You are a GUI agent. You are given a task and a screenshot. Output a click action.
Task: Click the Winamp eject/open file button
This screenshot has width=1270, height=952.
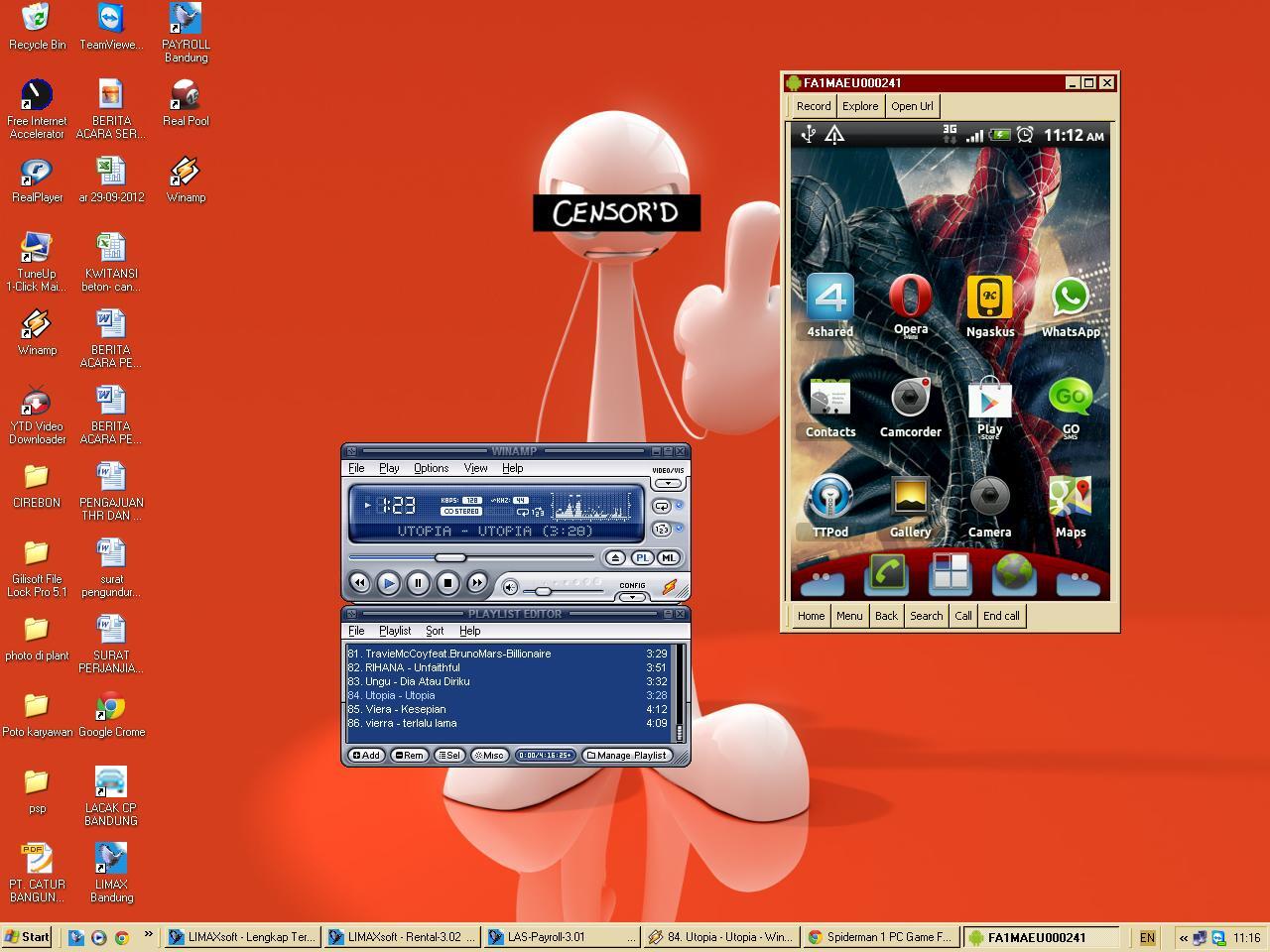615,558
